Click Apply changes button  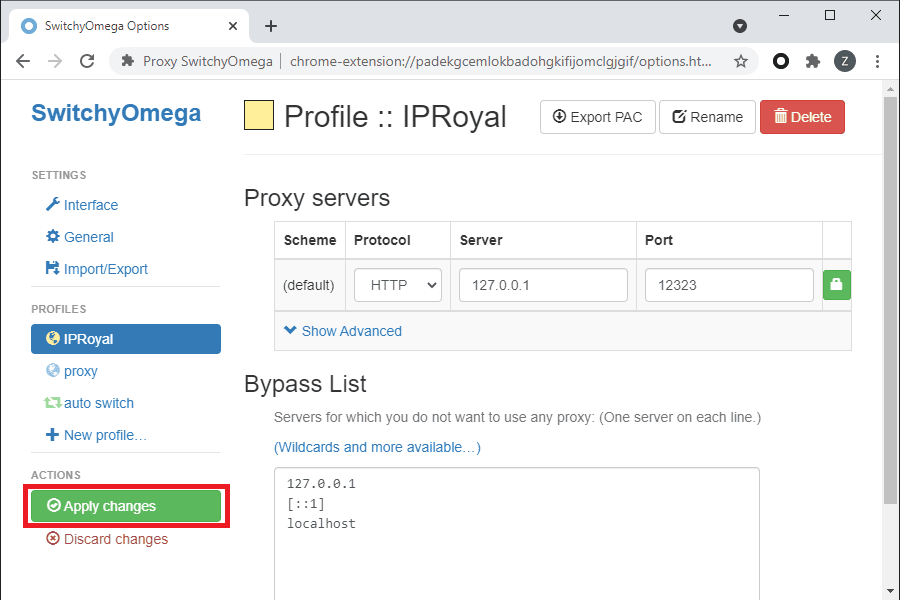click(x=126, y=506)
